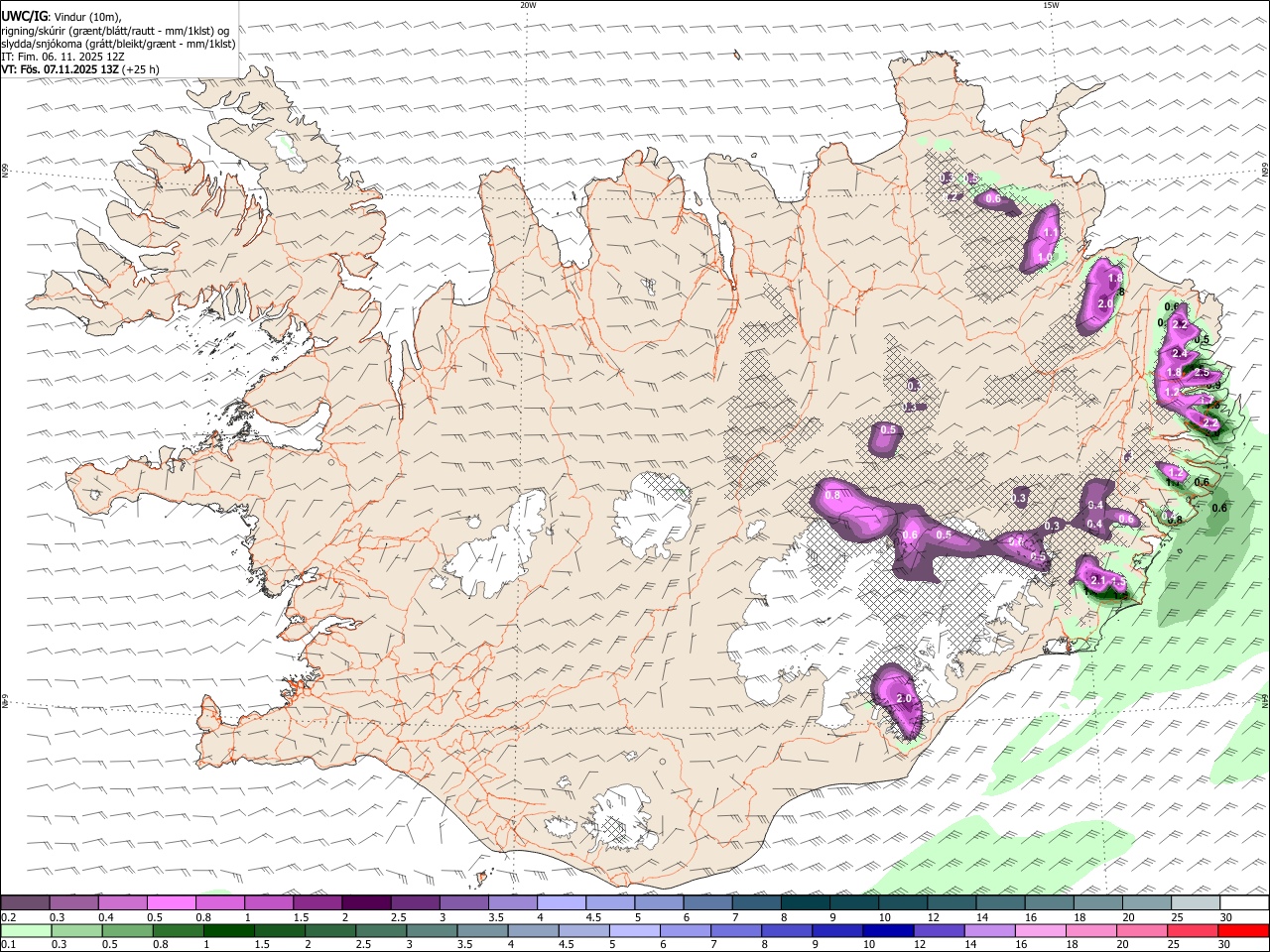Image resolution: width=1270 pixels, height=952 pixels.
Task: Pick the dark navy rain swatch starting at 10
Action: (x=887, y=931)
